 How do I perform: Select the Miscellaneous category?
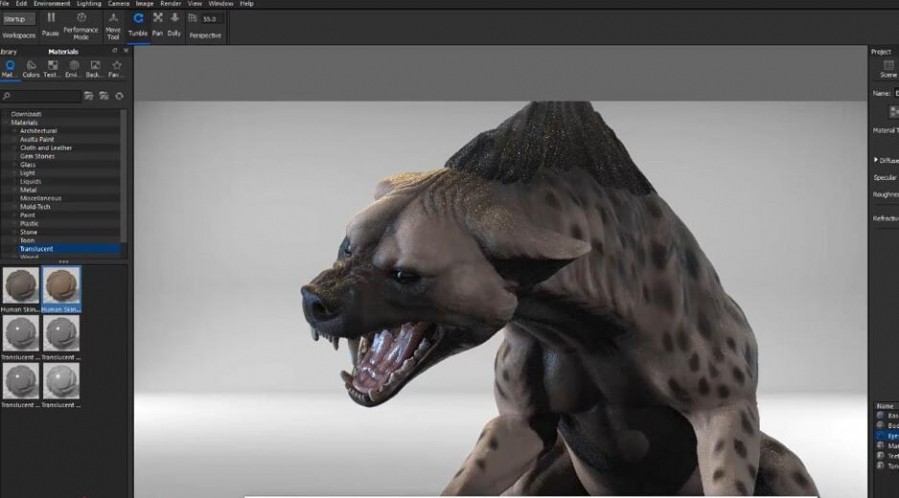point(41,198)
